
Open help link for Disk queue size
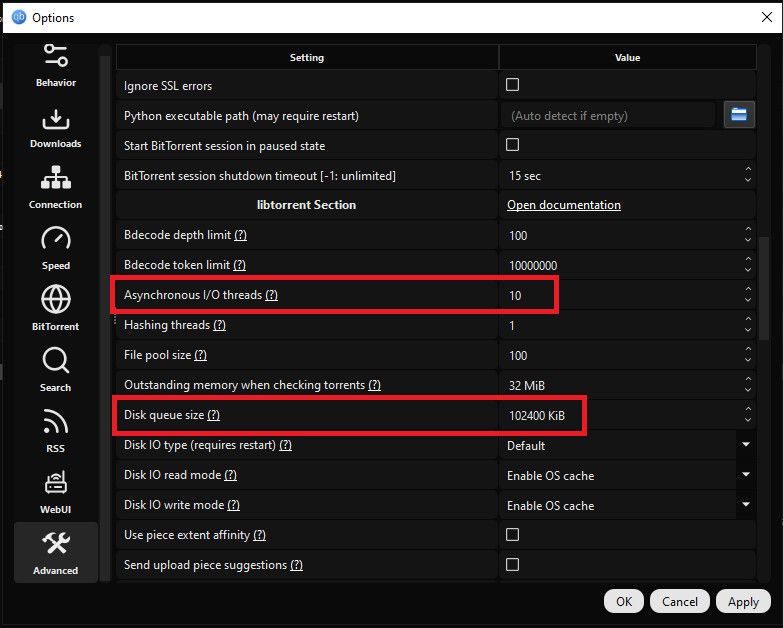click(213, 415)
